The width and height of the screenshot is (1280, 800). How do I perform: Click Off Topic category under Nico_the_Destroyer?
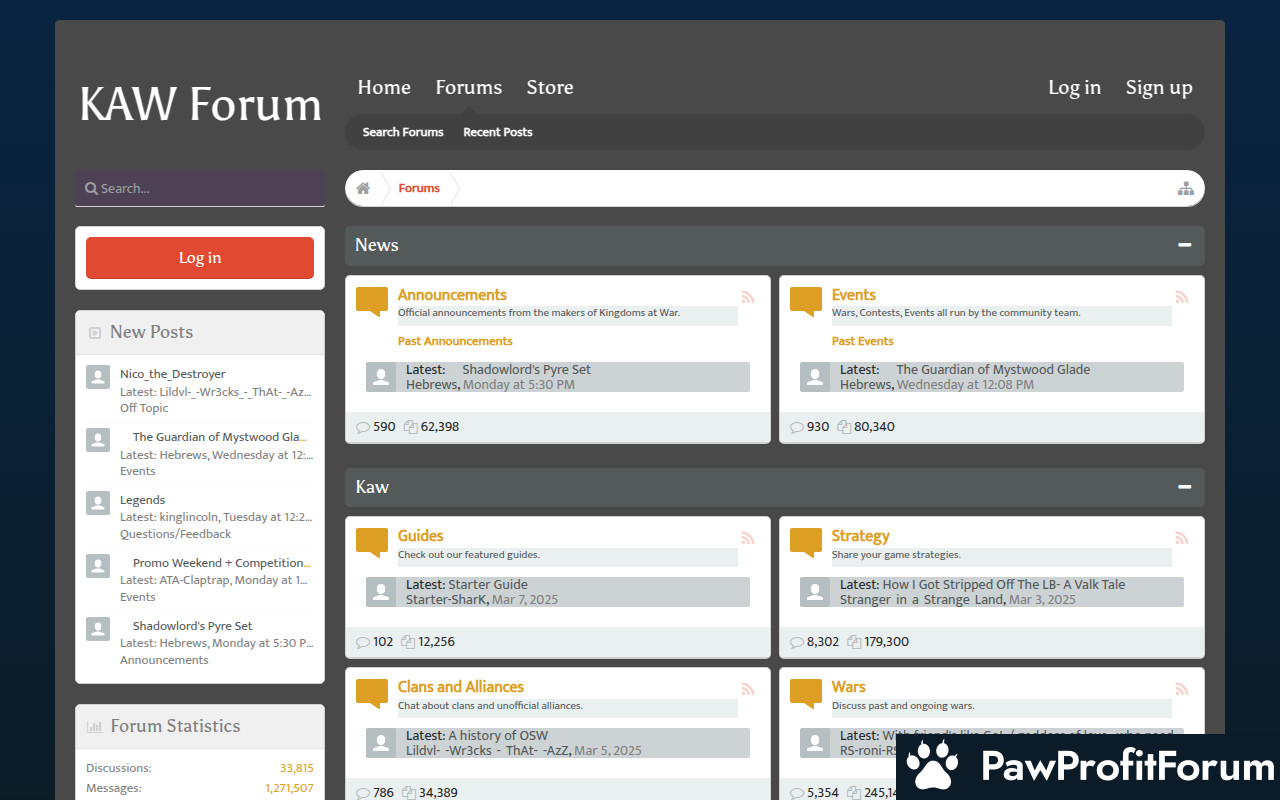coord(144,408)
